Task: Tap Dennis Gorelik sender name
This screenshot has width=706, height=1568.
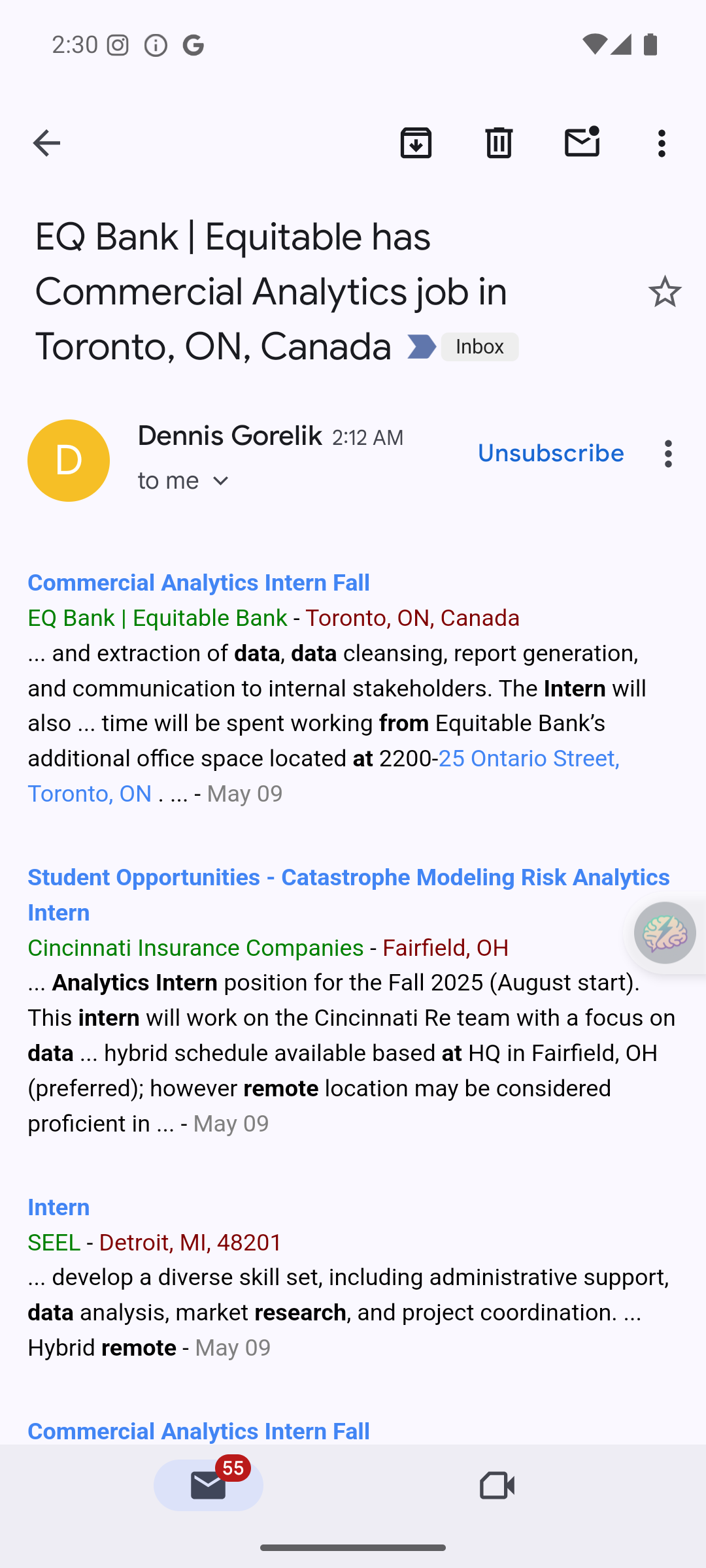Action: coord(229,436)
